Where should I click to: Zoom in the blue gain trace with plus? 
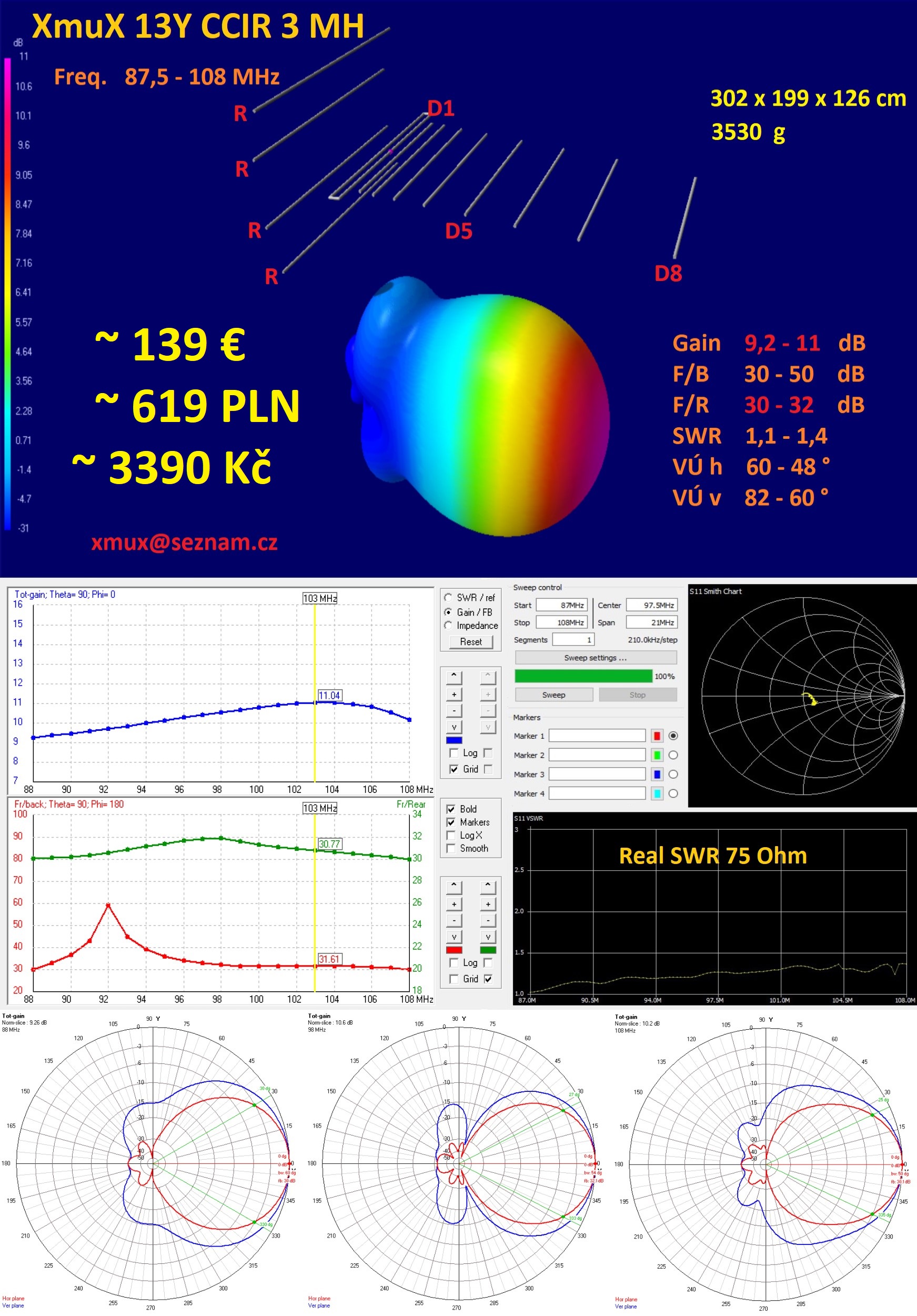click(x=454, y=694)
